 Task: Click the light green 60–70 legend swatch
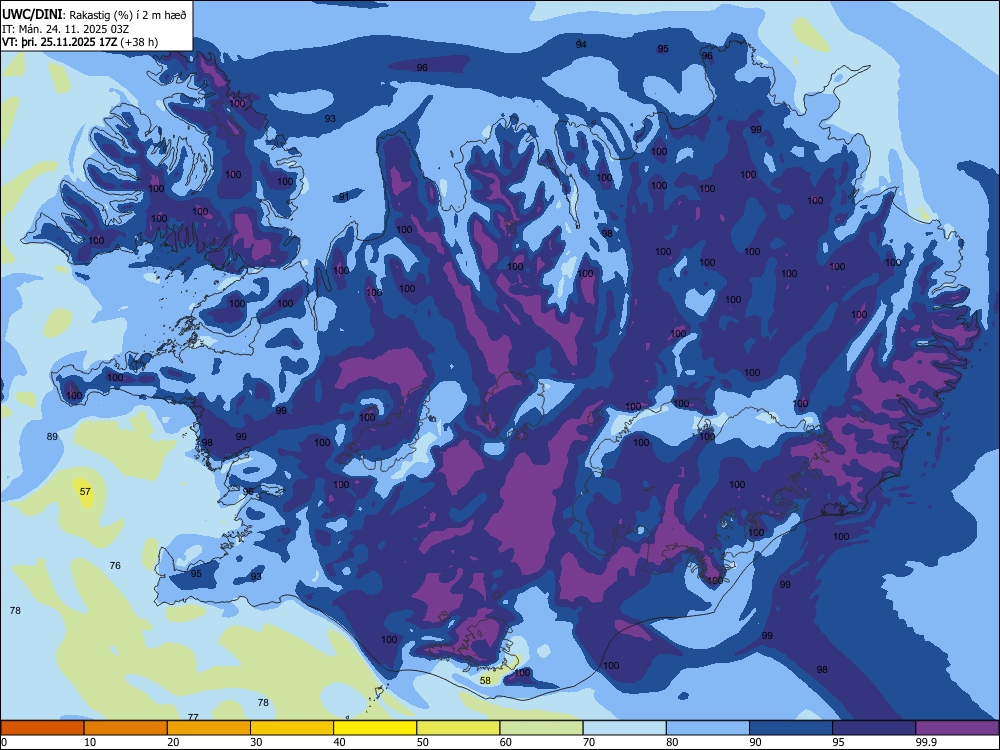coord(541,728)
